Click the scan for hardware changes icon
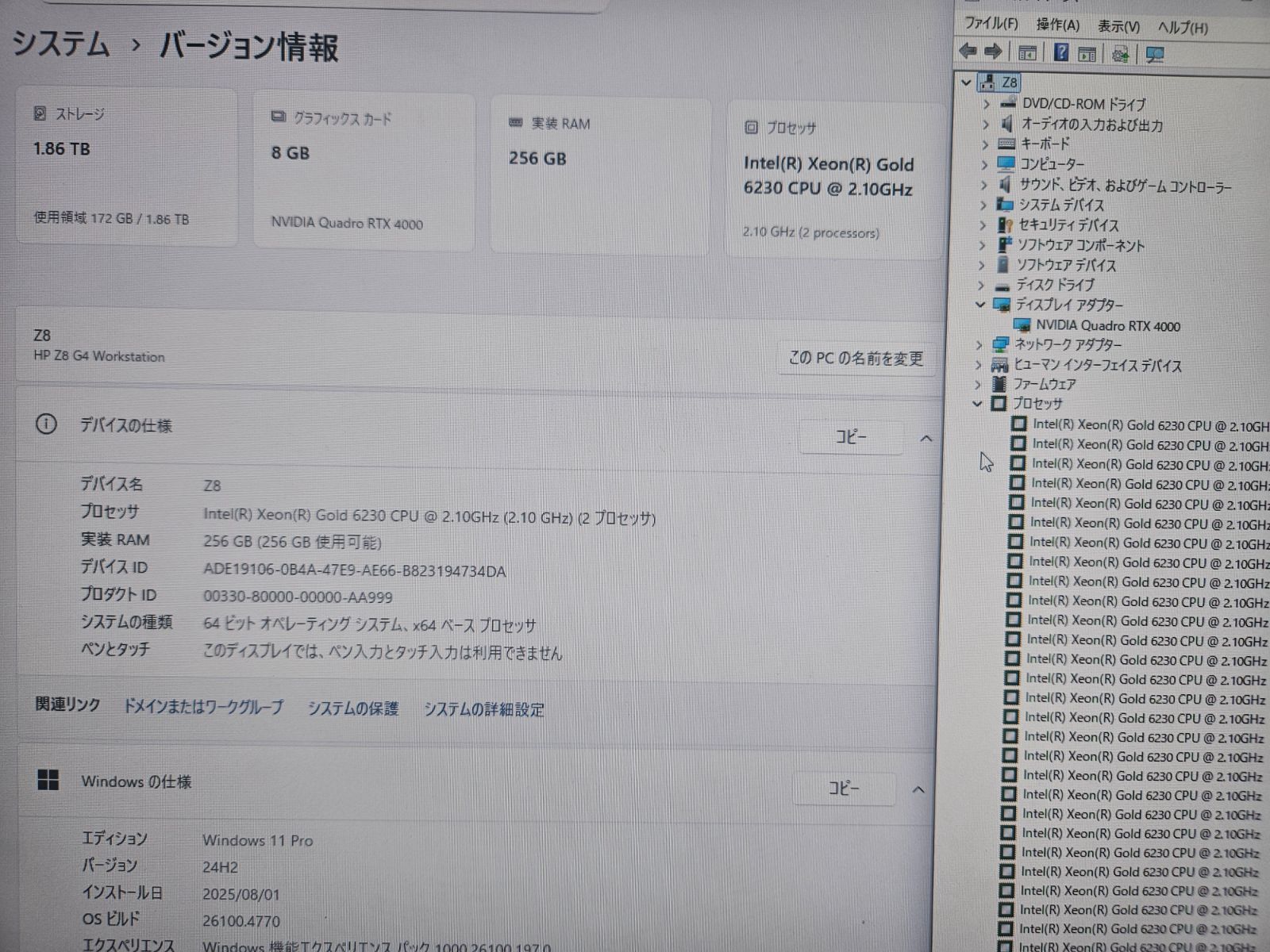The height and width of the screenshot is (952, 1270). click(x=1121, y=54)
